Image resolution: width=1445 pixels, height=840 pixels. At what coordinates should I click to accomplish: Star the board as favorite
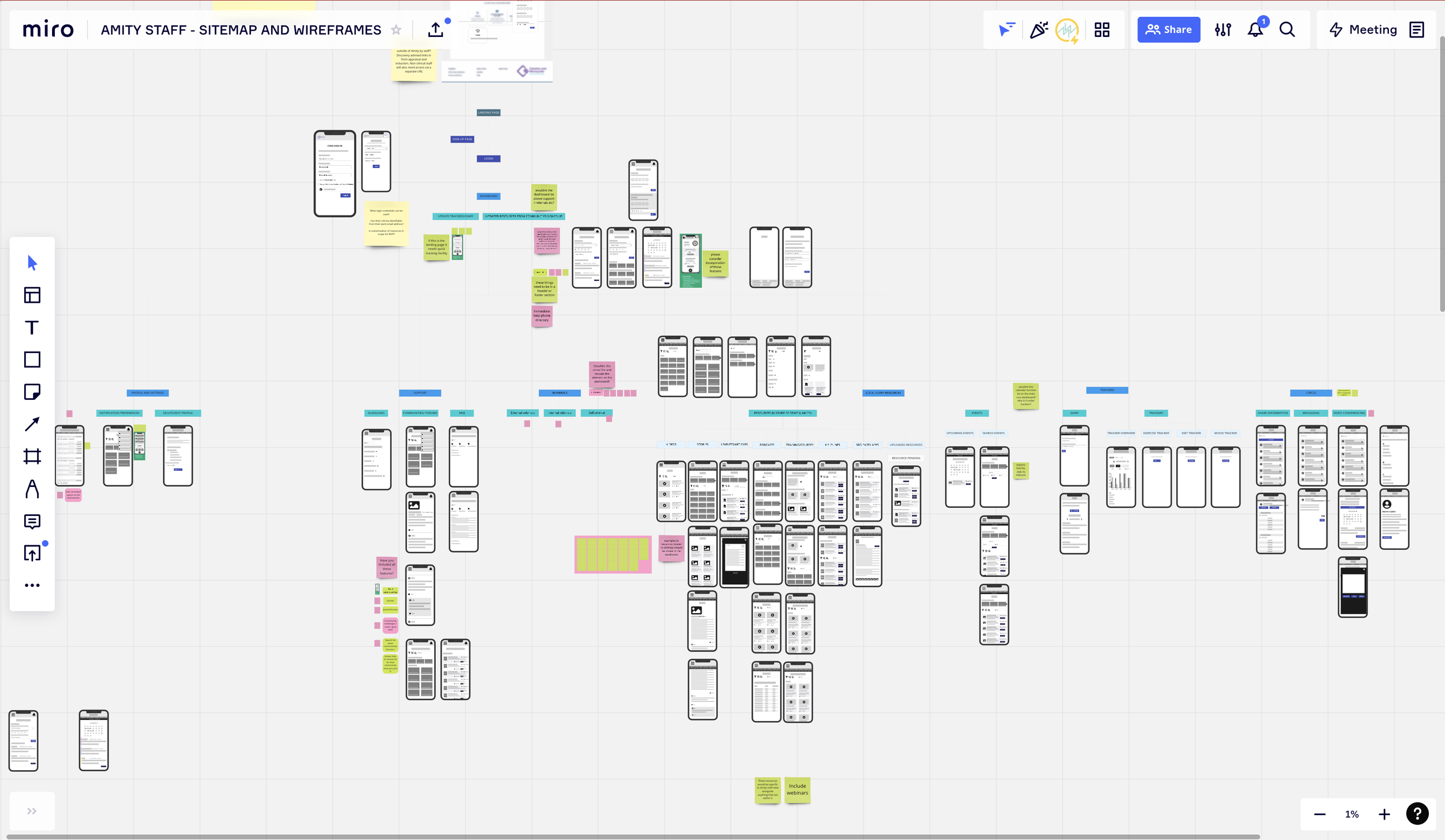point(396,30)
